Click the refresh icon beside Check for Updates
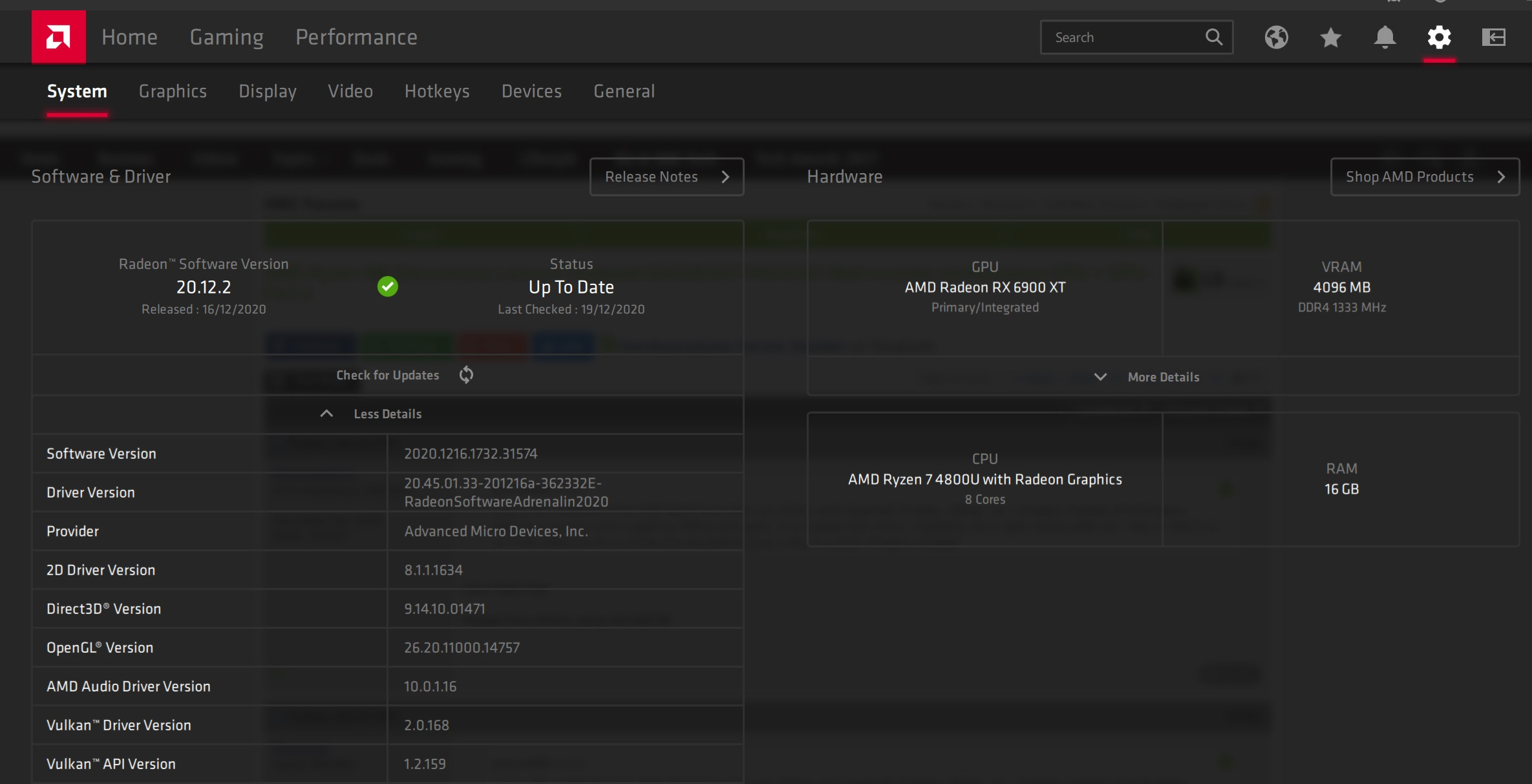The height and width of the screenshot is (784, 1532). (x=466, y=375)
